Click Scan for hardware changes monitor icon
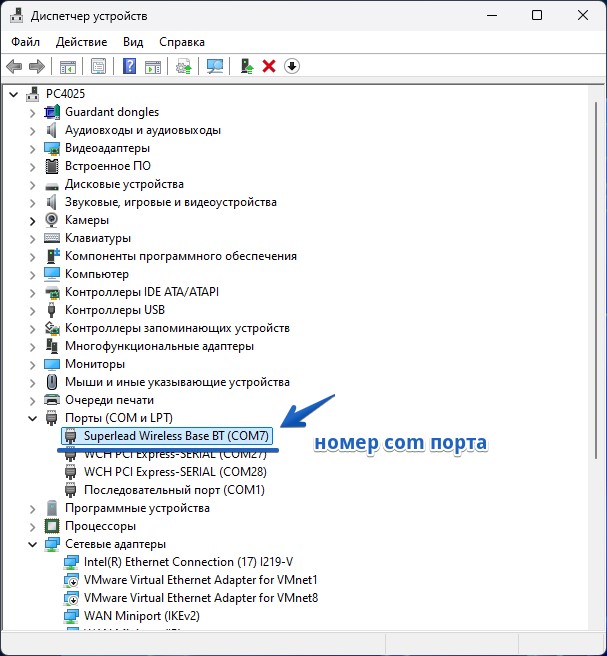 click(x=214, y=66)
